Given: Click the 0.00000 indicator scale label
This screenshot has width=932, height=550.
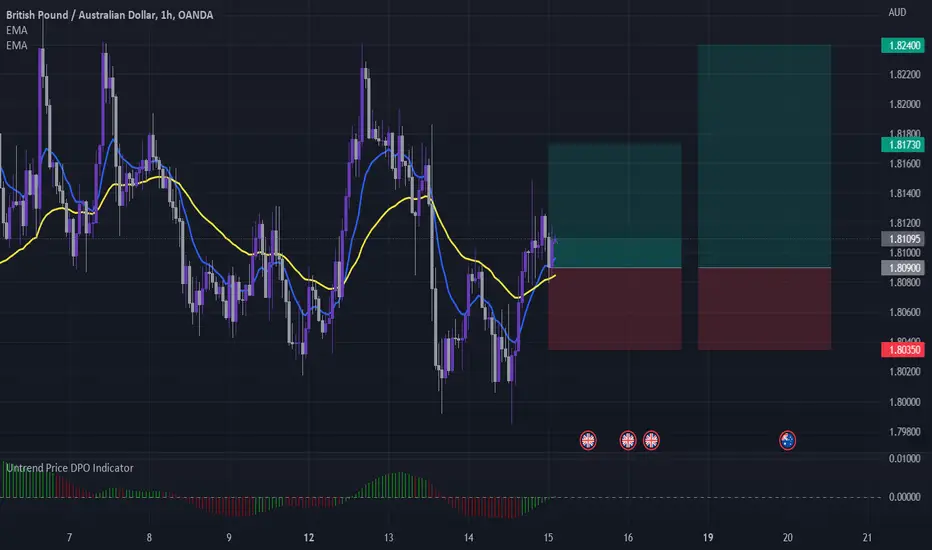Looking at the screenshot, I should click(x=905, y=497).
